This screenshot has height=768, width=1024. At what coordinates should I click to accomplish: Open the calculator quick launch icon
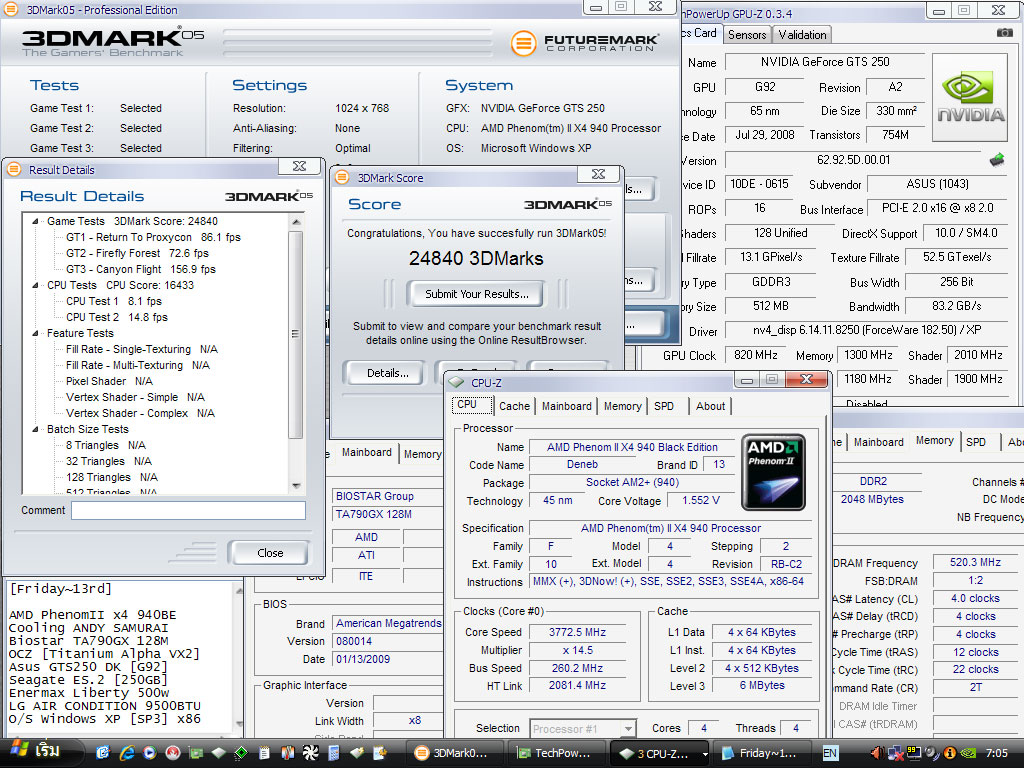coord(334,753)
